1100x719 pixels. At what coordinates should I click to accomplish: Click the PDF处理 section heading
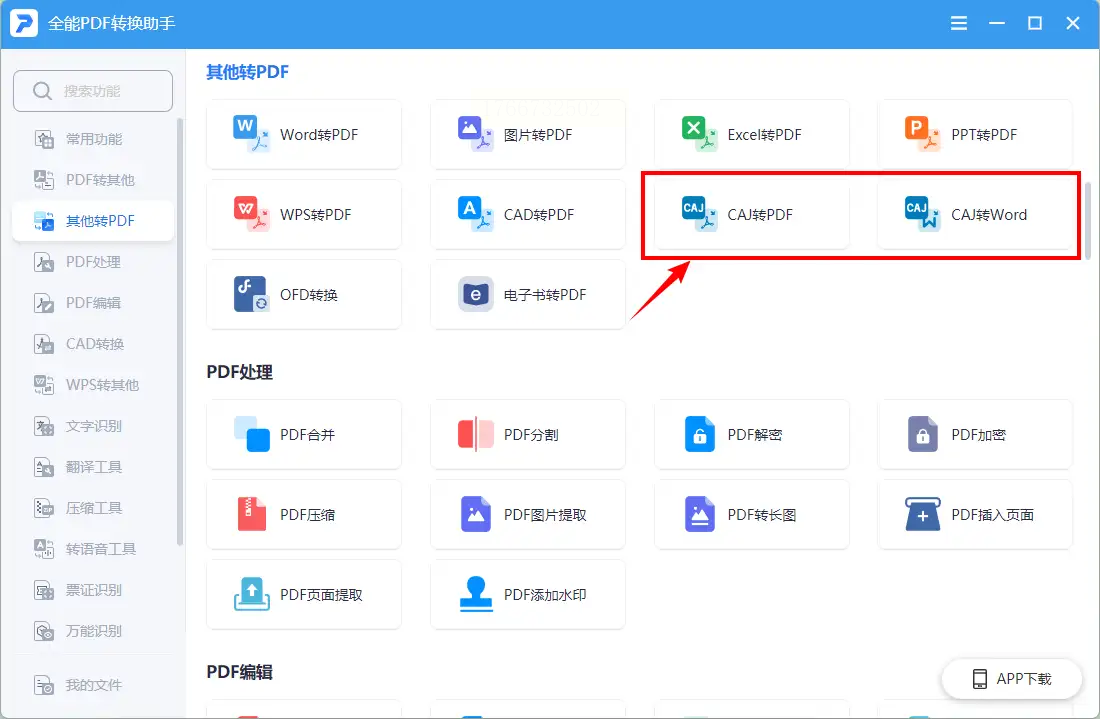239,372
